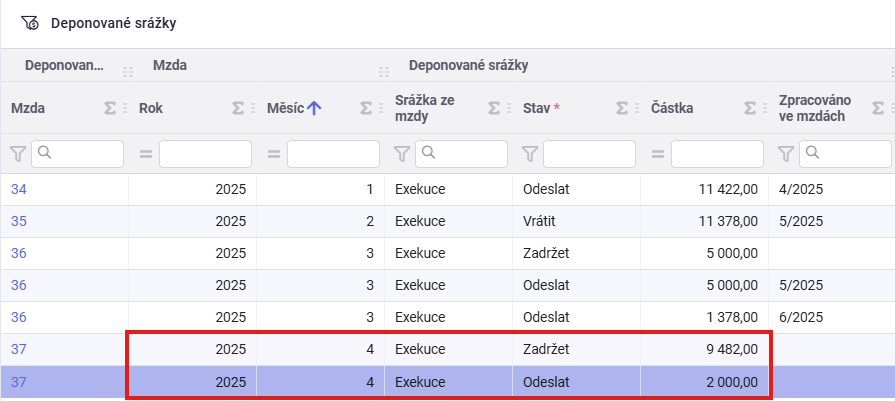Screen dimensions: 895x401
Task: Open filter operator for Mzda column
Action: coord(17,154)
